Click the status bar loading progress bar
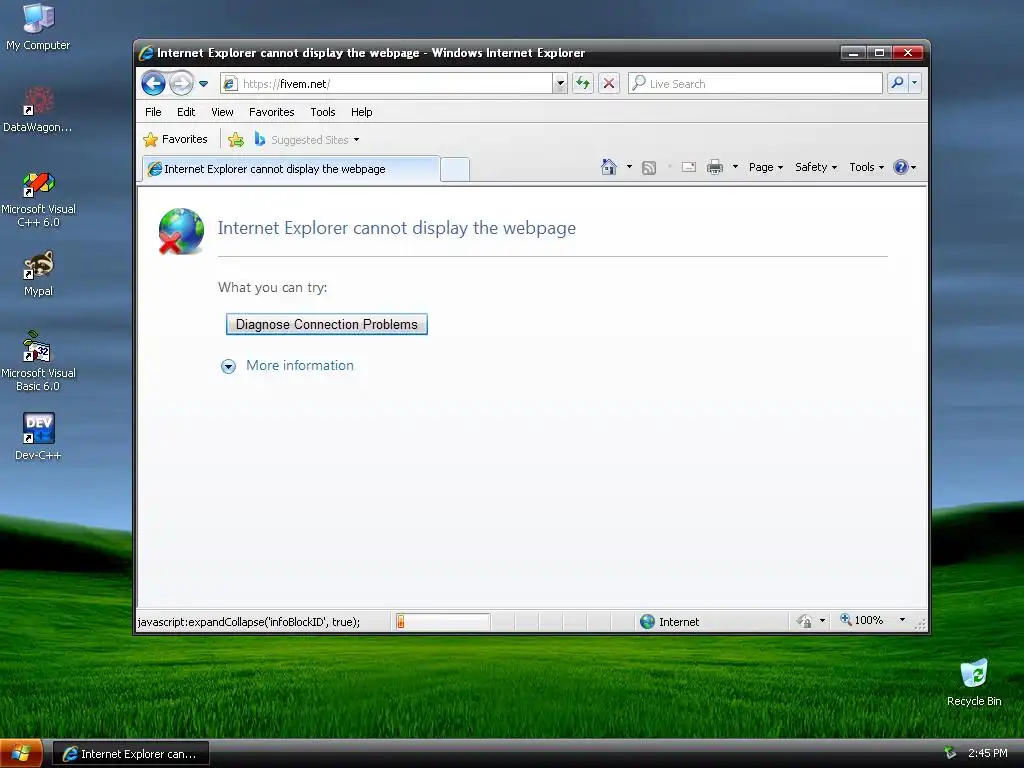This screenshot has width=1024, height=768. [442, 622]
